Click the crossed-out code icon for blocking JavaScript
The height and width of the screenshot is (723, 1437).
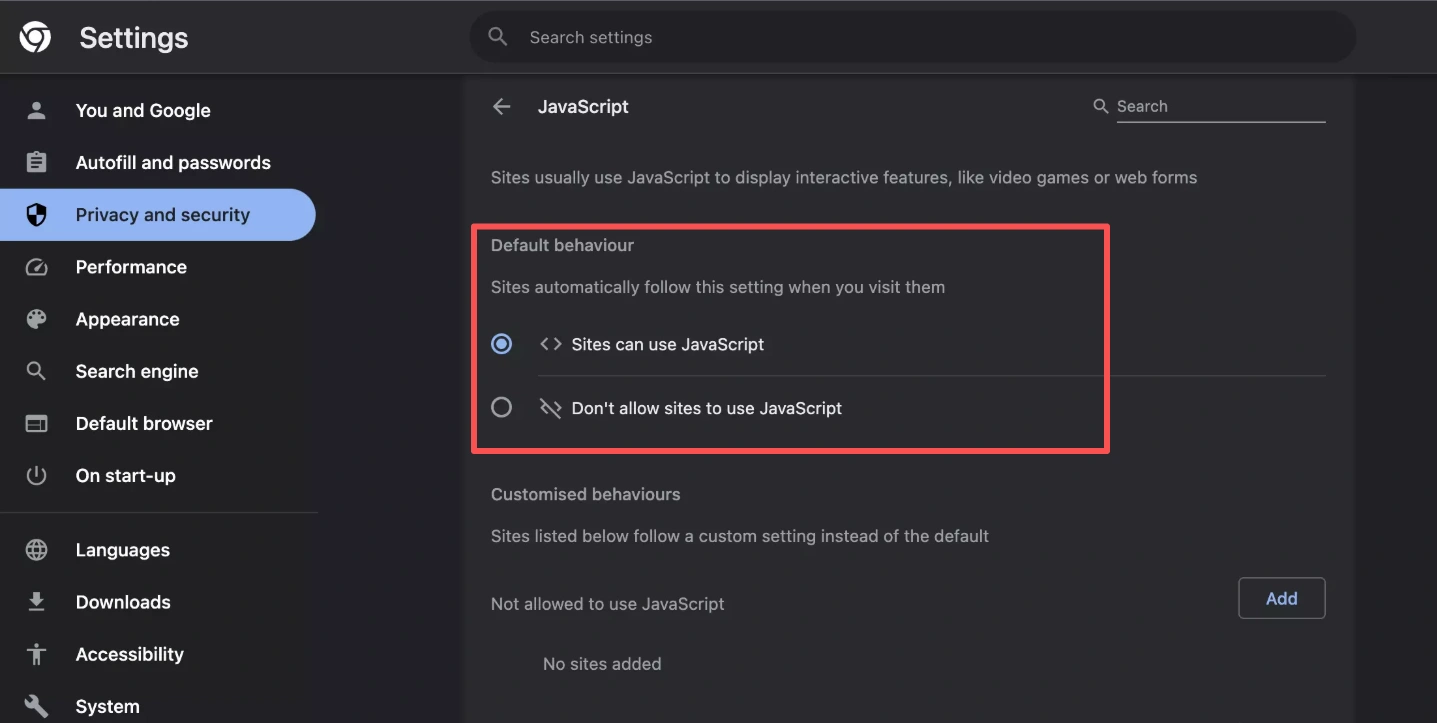pyautogui.click(x=550, y=408)
